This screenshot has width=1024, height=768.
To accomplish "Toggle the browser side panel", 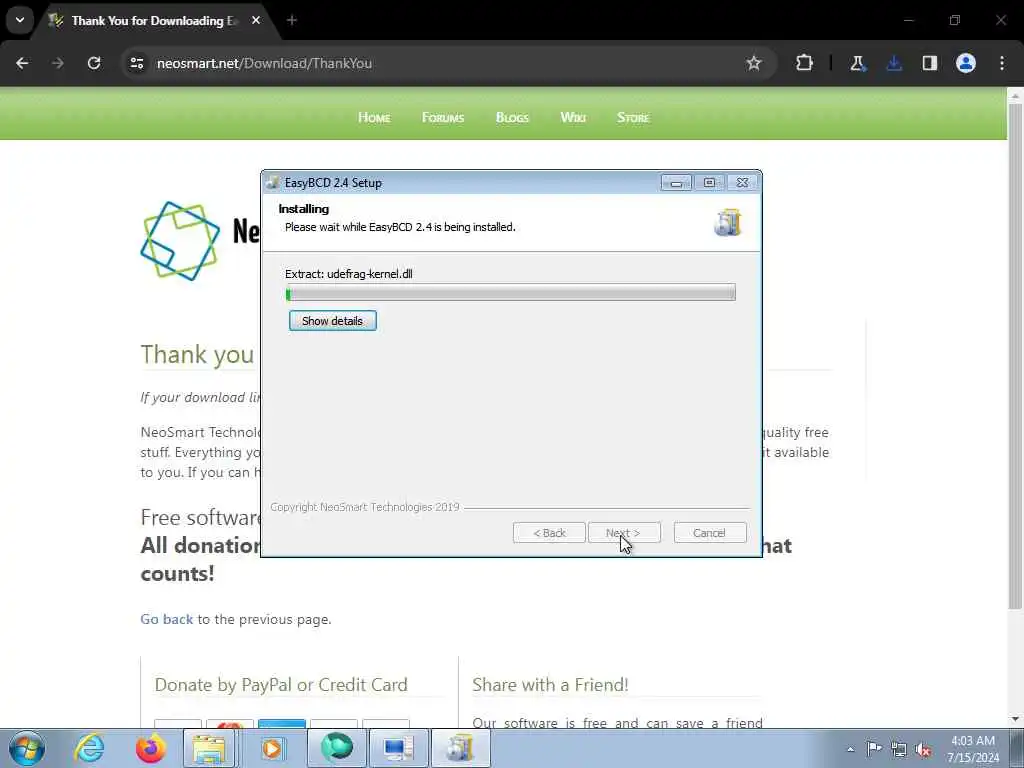I will coord(930,63).
